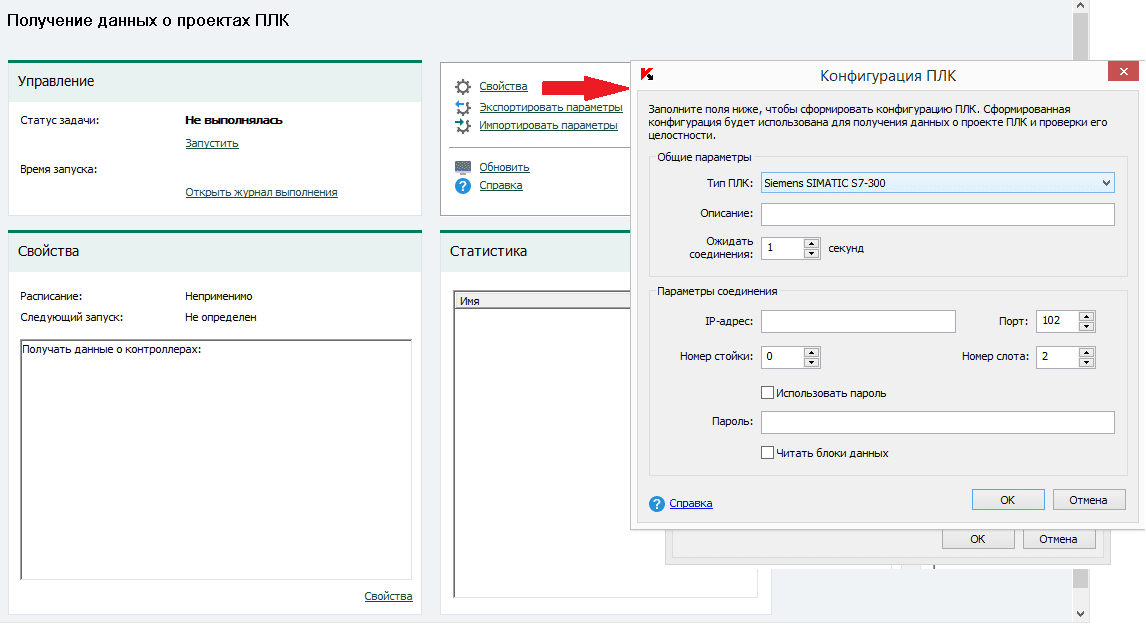Viewport: 1146px width, 624px height.
Task: Open Открыть журнал выполнения link
Action: coord(262,192)
